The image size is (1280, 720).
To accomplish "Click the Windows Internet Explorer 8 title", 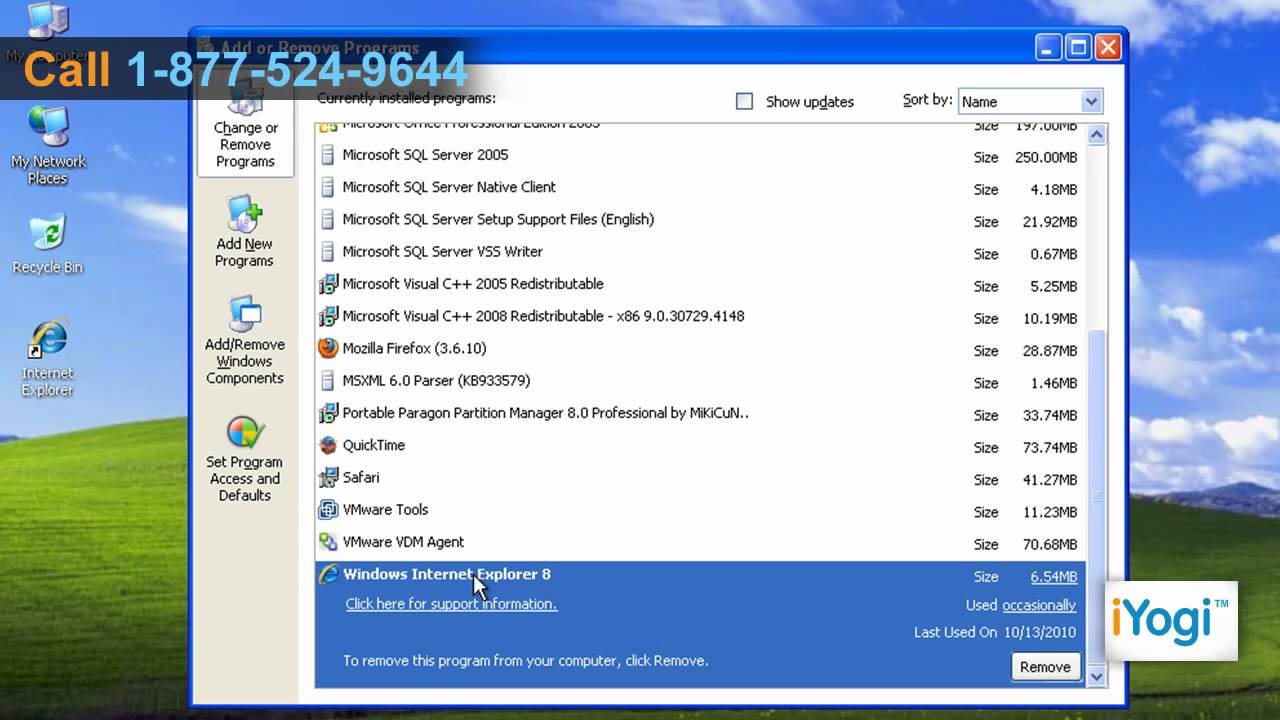I will 446,574.
